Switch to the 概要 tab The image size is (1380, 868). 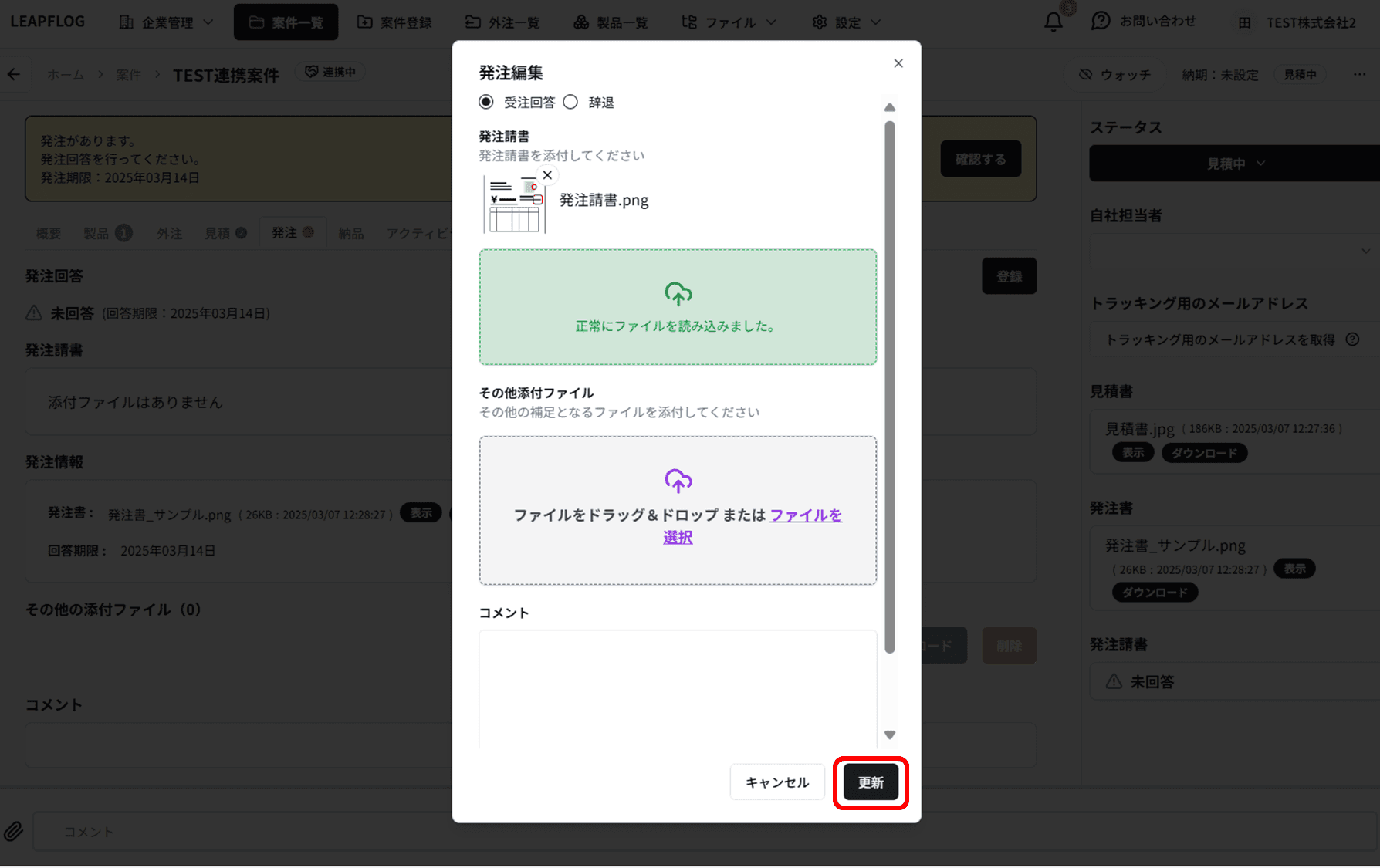(47, 232)
